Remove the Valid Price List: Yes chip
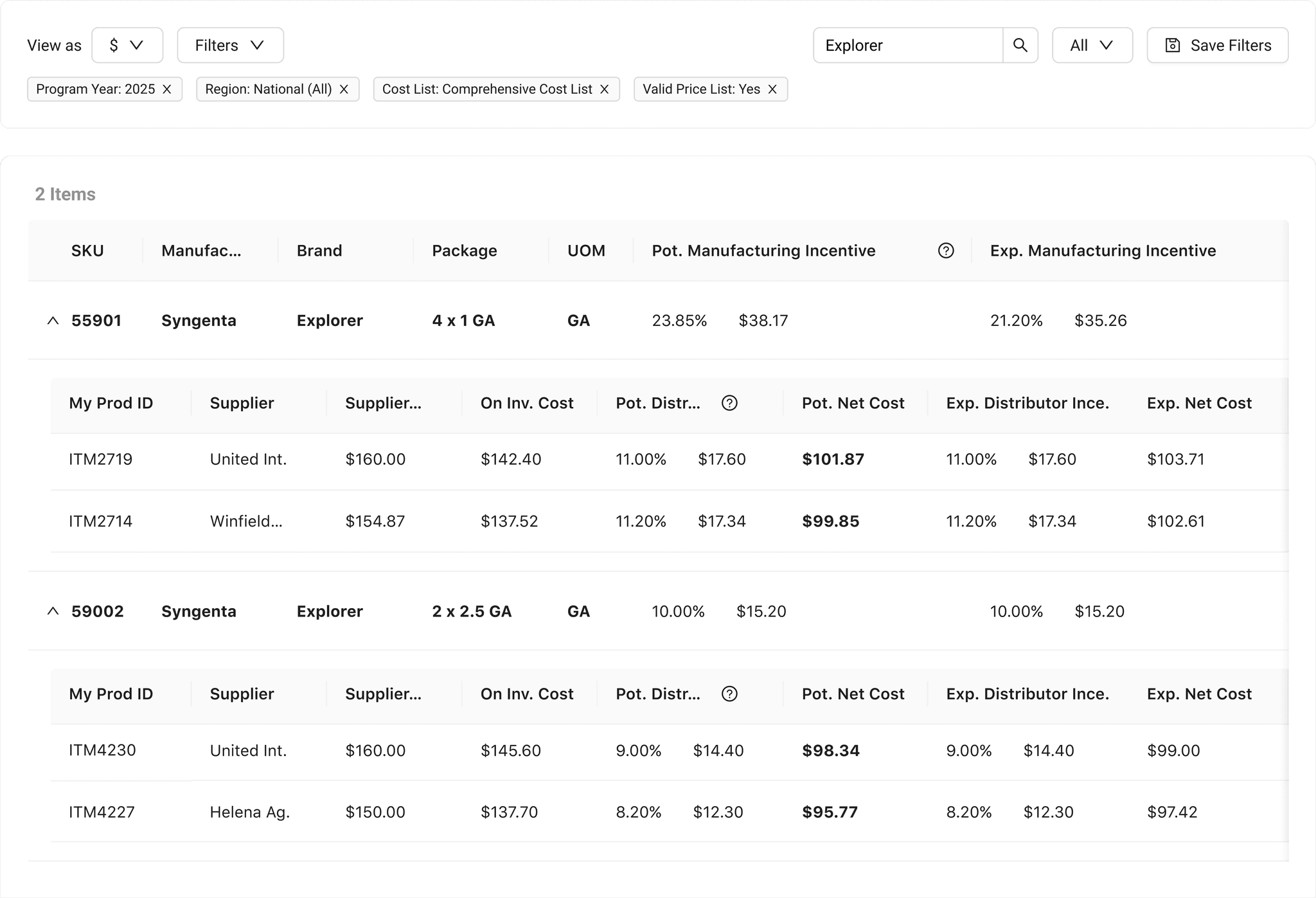 pyautogui.click(x=772, y=89)
